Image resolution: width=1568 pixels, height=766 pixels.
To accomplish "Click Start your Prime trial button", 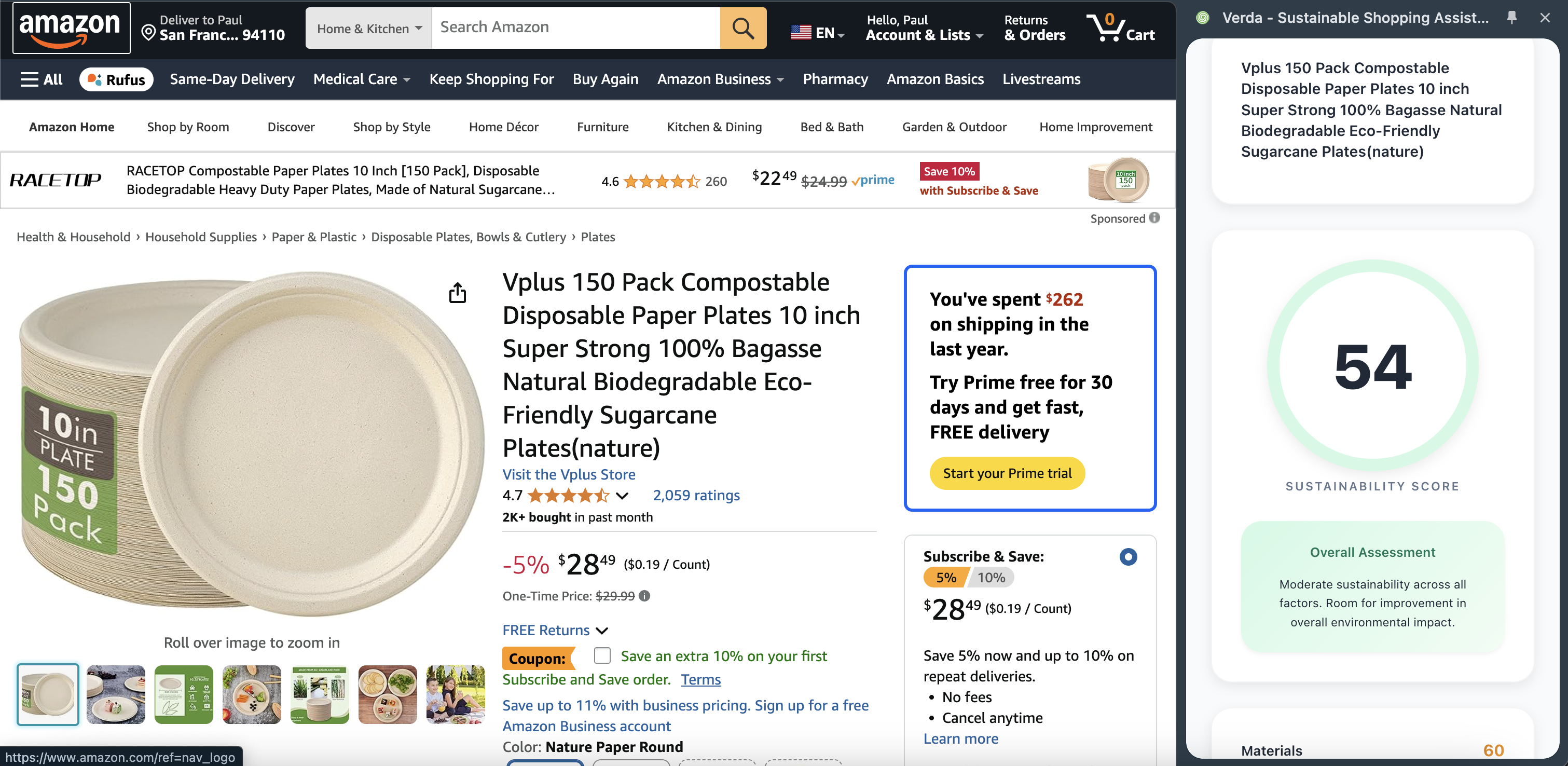I will (1007, 473).
